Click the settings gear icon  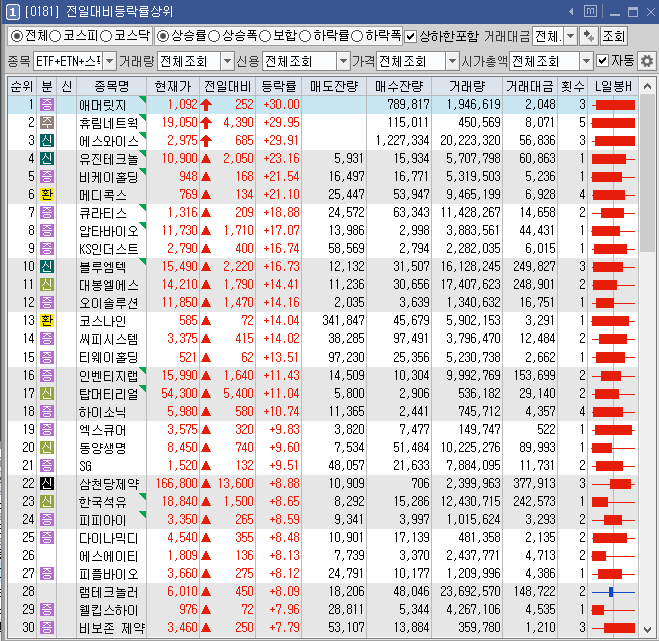647,61
